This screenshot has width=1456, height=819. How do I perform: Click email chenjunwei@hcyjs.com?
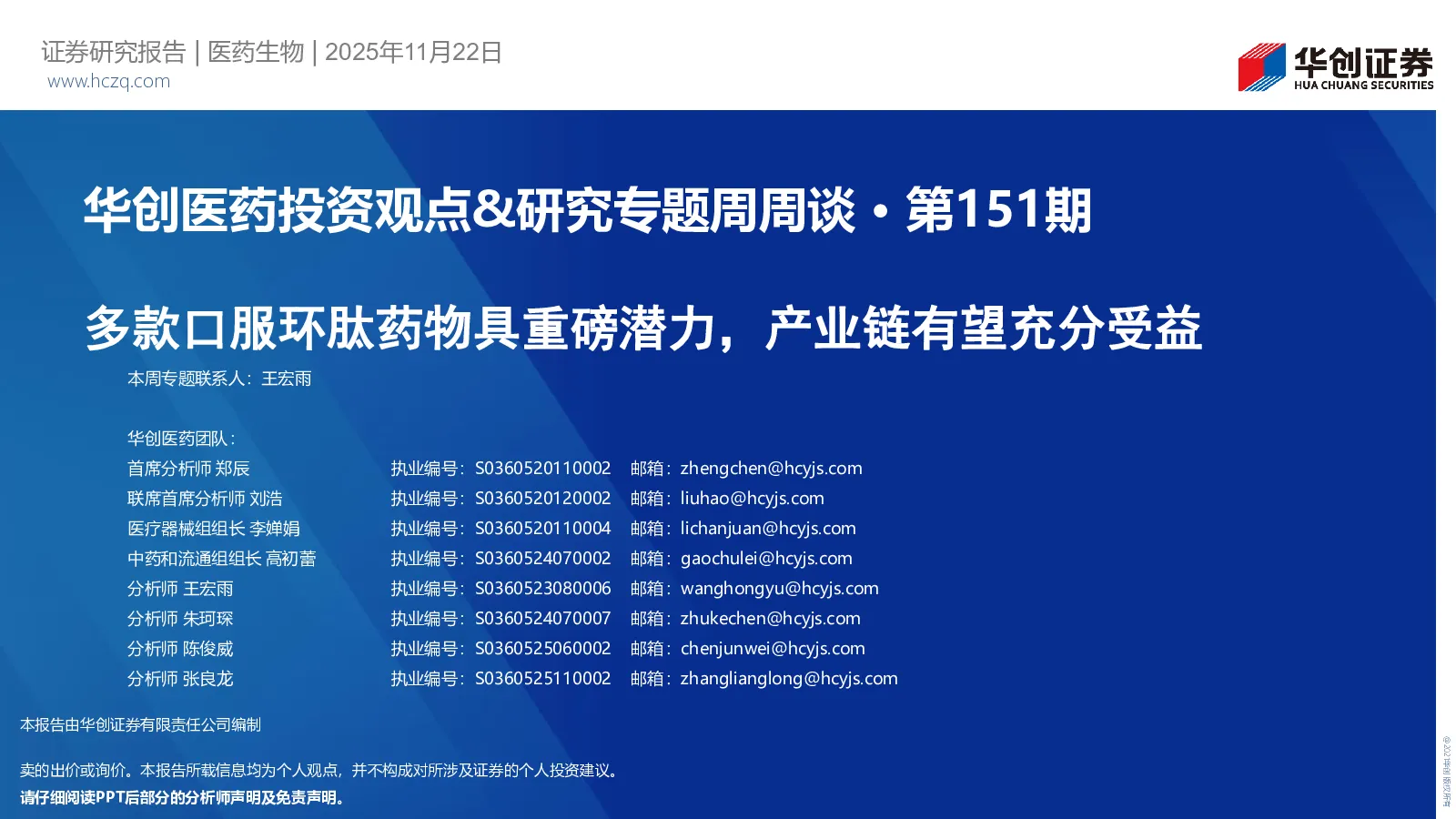coord(773,648)
